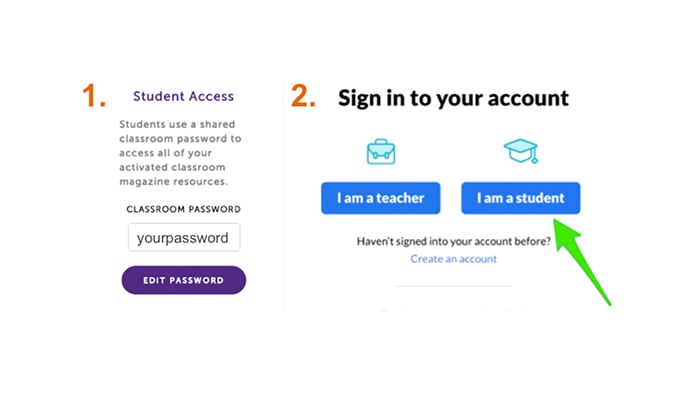This screenshot has width=700, height=400.
Task: Select the student sign-in option the arrow indicates
Action: 520,198
